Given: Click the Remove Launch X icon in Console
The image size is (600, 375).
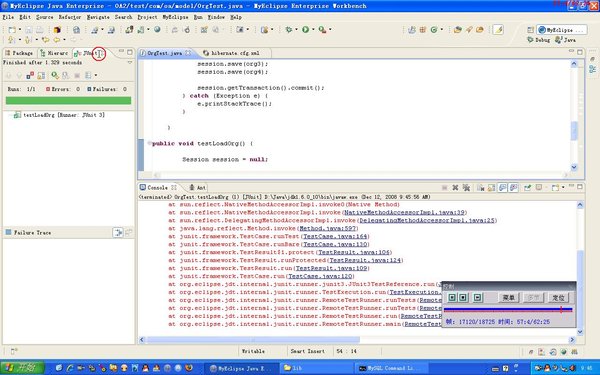Looking at the screenshot, I should pyautogui.click(x=455, y=188).
